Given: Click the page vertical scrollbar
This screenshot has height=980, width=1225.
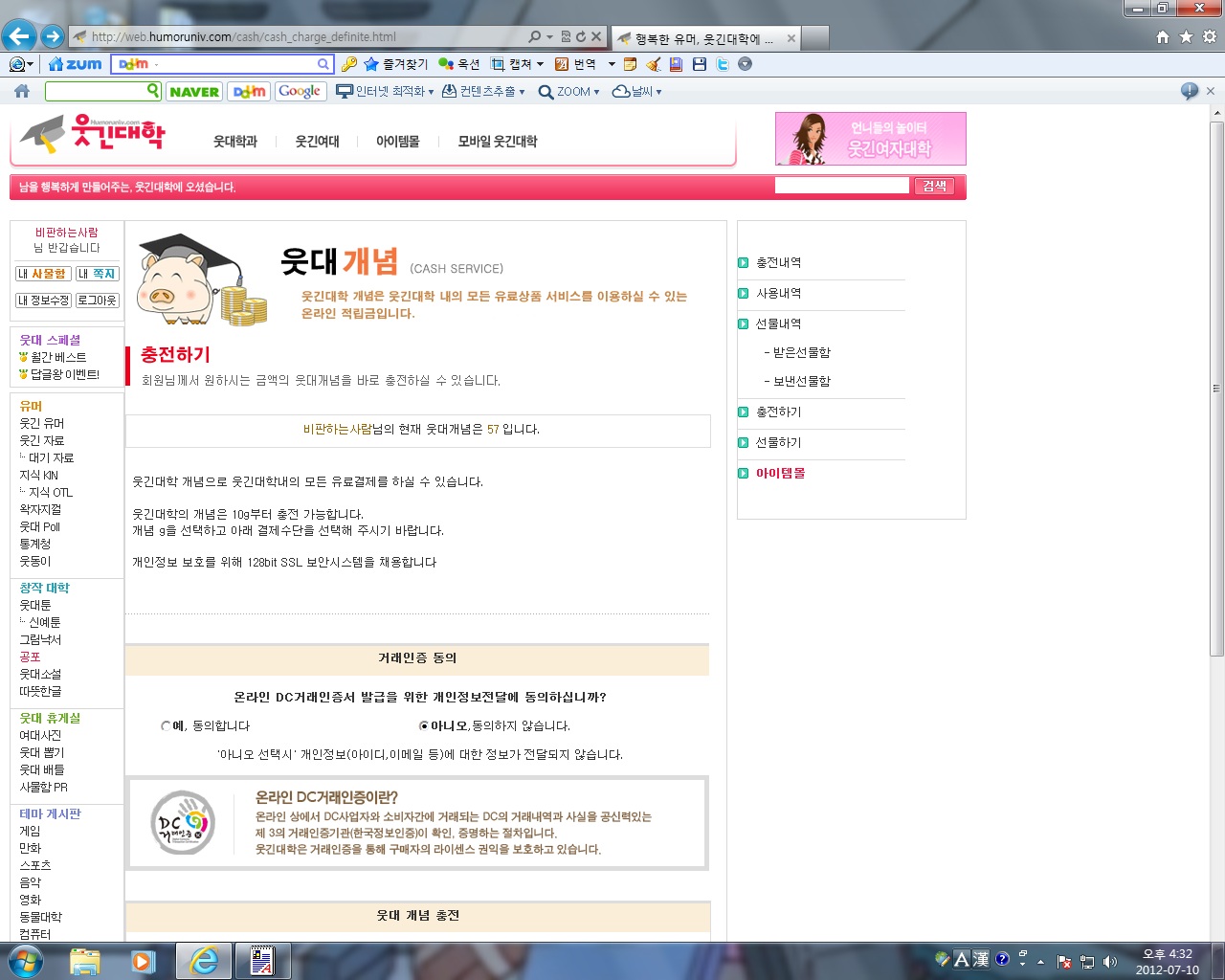Looking at the screenshot, I should pyautogui.click(x=1216, y=388).
